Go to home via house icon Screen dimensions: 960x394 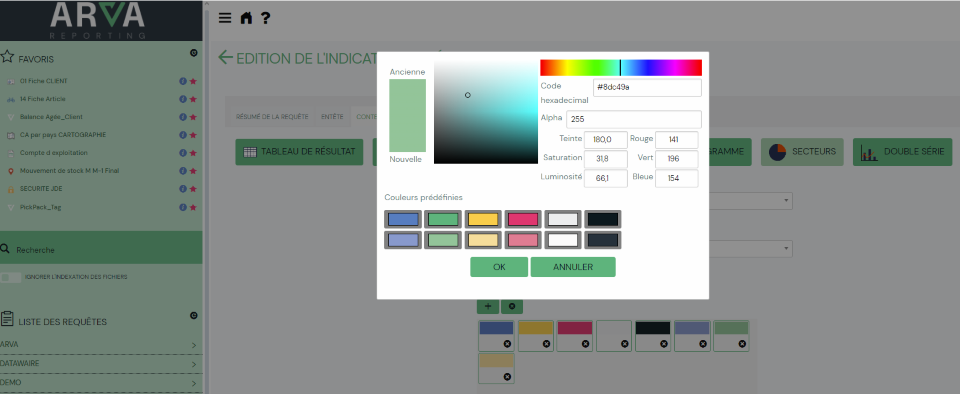coord(246,18)
